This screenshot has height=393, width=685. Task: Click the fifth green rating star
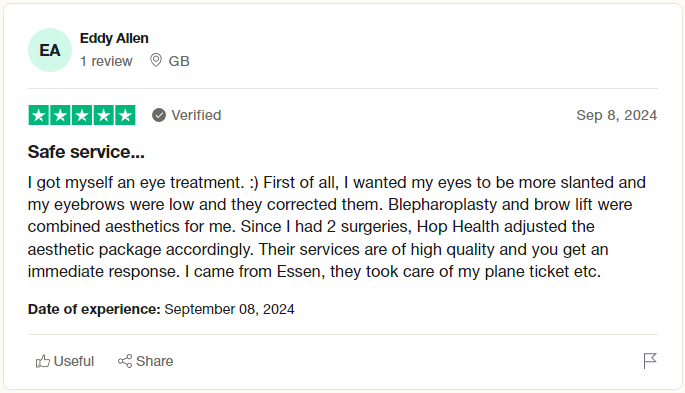tap(125, 115)
